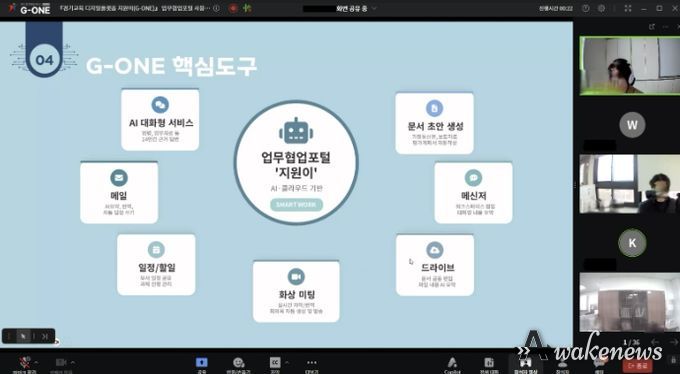This screenshot has width=680, height=374.
Task: Click the '04' section number badge
Action: (x=44, y=60)
